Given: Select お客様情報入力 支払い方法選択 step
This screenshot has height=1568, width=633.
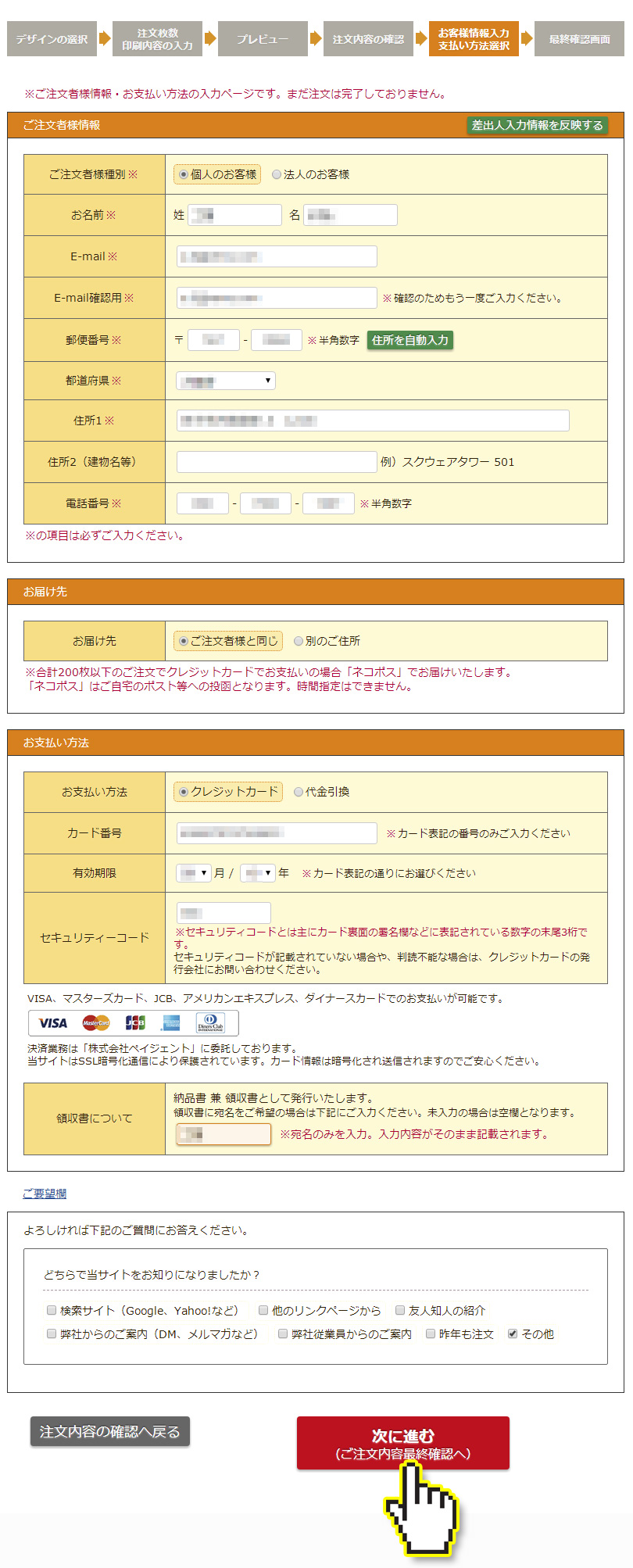Looking at the screenshot, I should (474, 39).
